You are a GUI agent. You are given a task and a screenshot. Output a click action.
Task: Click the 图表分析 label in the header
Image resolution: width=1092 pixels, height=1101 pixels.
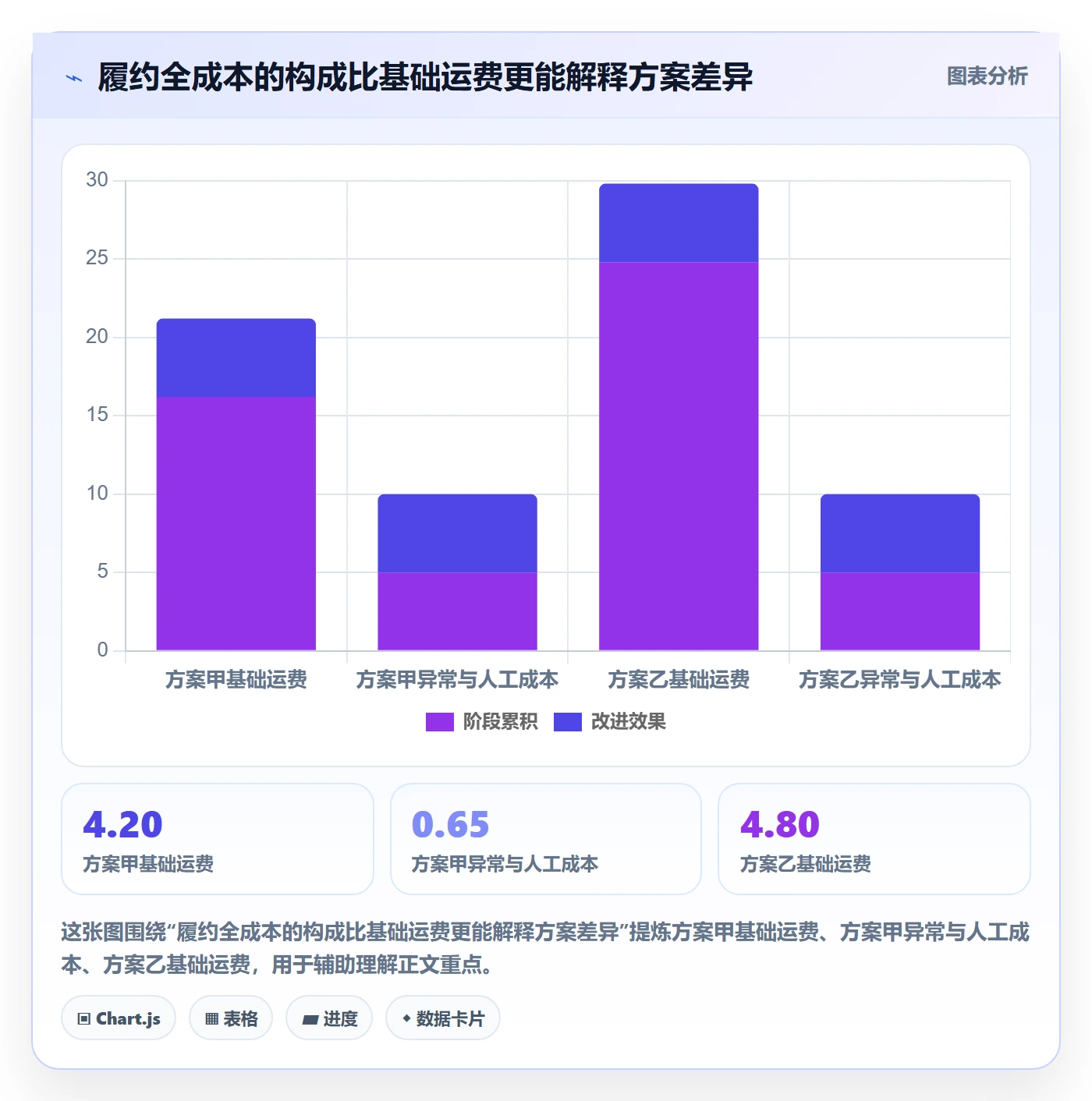pyautogui.click(x=987, y=76)
